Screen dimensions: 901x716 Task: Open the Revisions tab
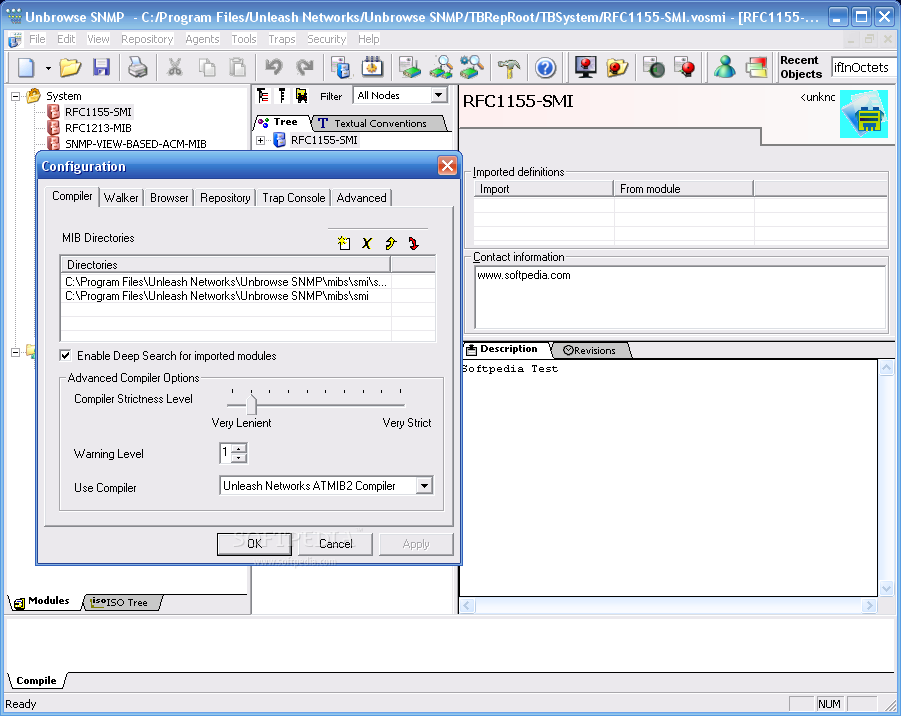pyautogui.click(x=590, y=350)
